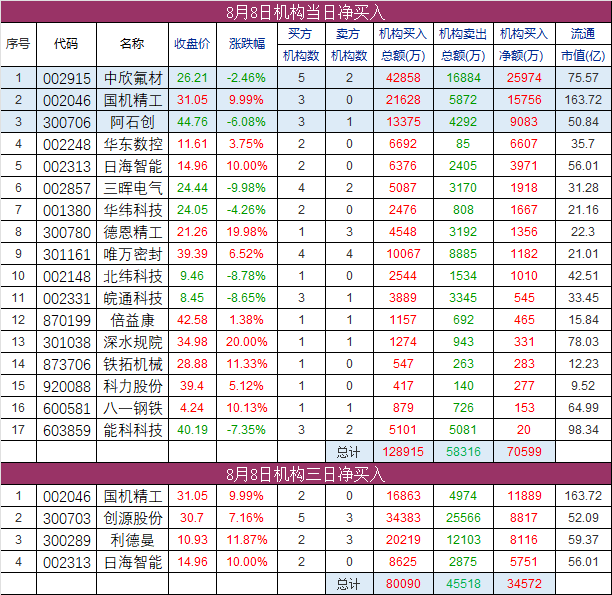This screenshot has width=612, height=595.
Task: Click 八一钢铁 stock name
Action: pyautogui.click(x=133, y=408)
